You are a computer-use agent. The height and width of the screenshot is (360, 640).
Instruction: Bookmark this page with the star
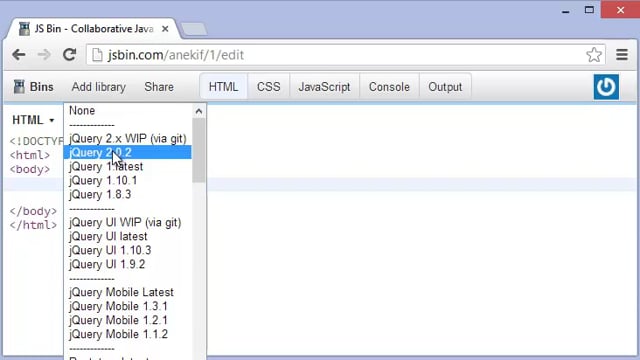(594, 55)
